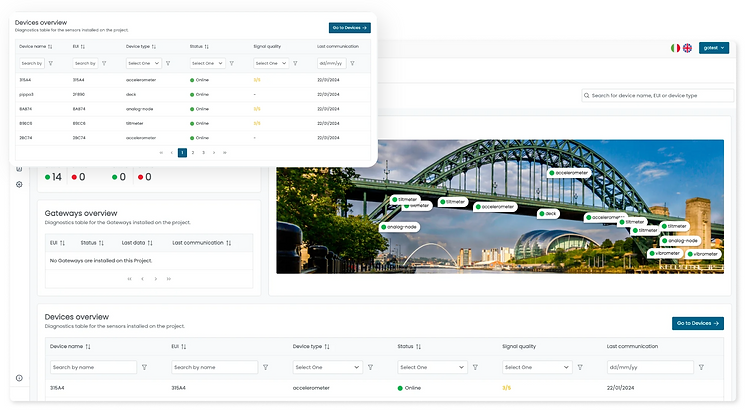Click the info icon at sidebar bottom
Viewport: 753px width, 415px height.
(19, 378)
